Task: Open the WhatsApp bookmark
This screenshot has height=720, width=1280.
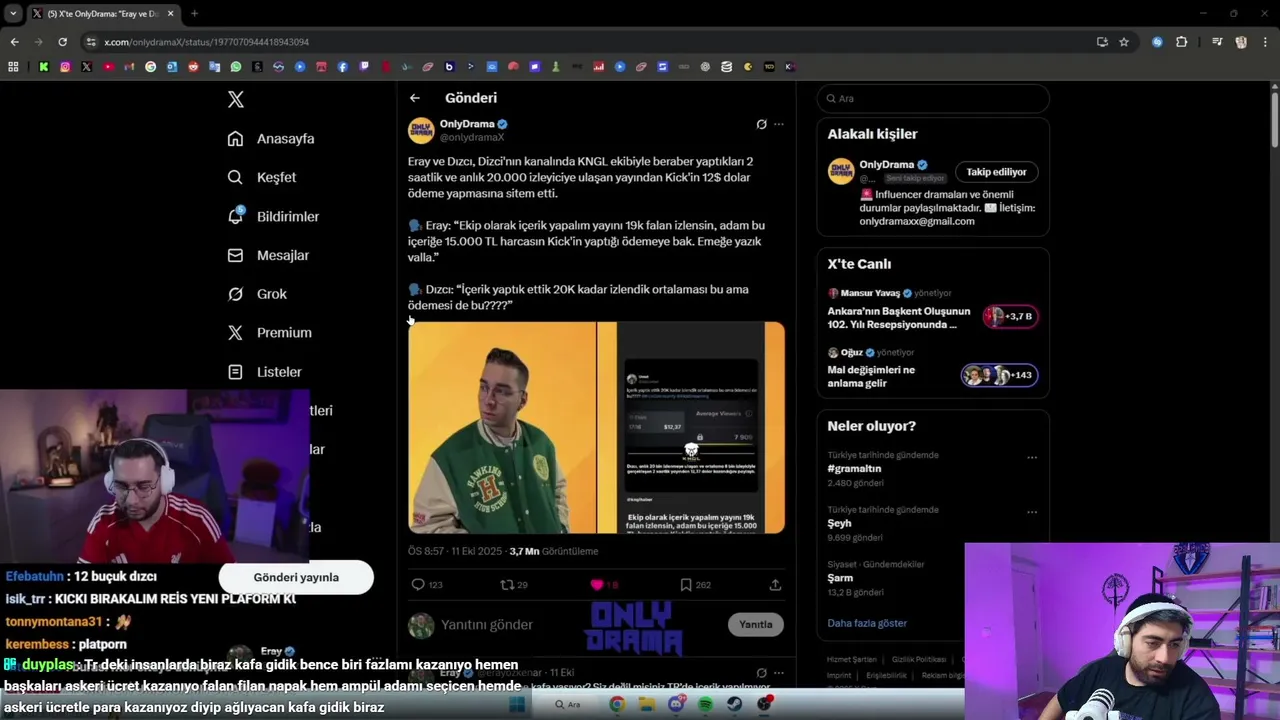Action: pos(236,67)
